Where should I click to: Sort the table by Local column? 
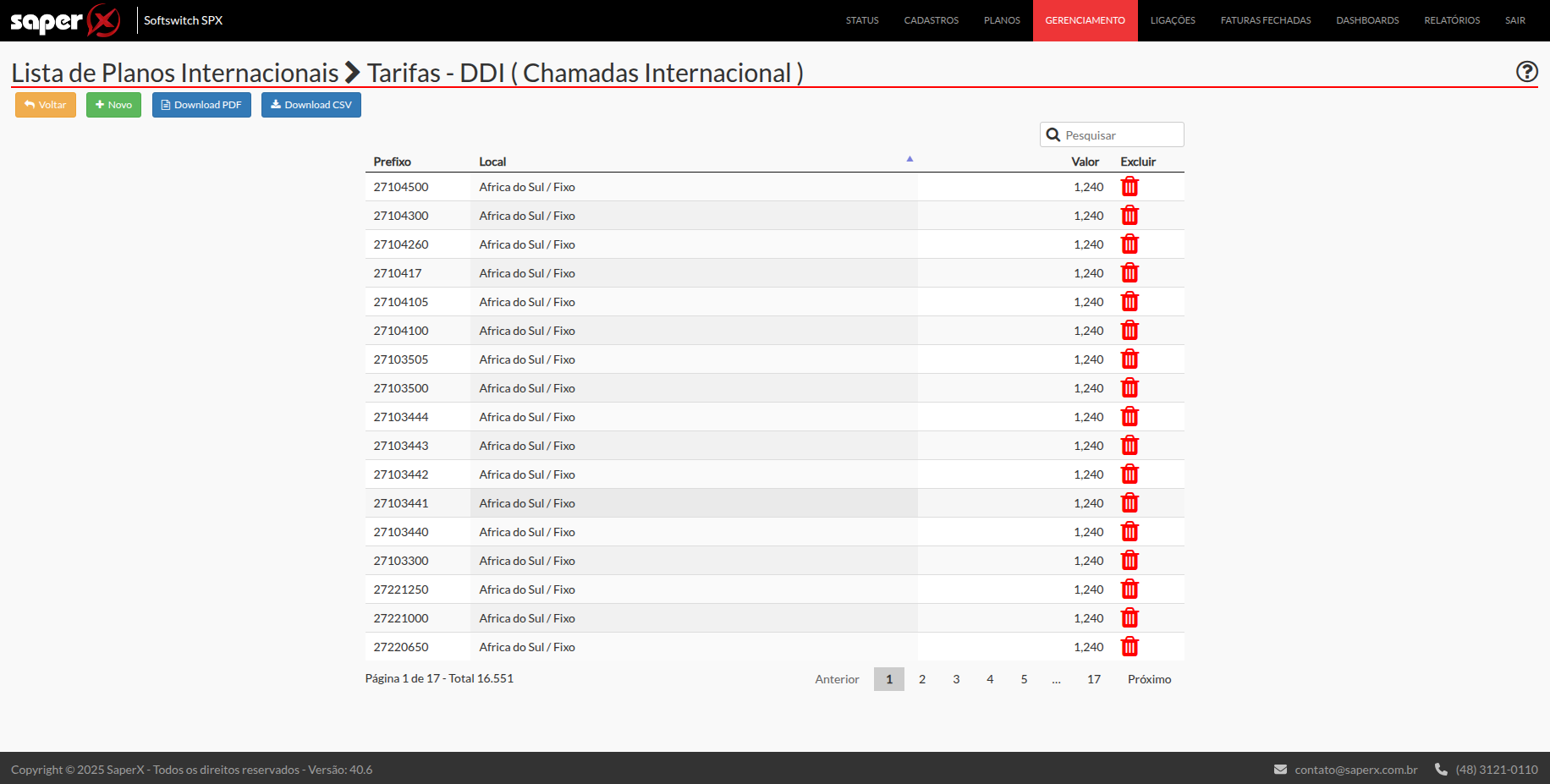click(492, 162)
